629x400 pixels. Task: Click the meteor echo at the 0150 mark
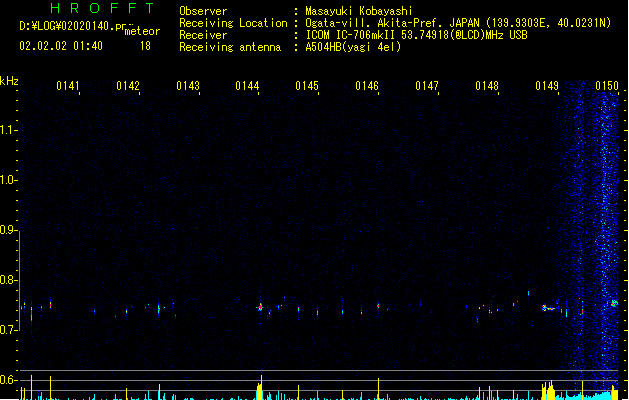point(614,303)
